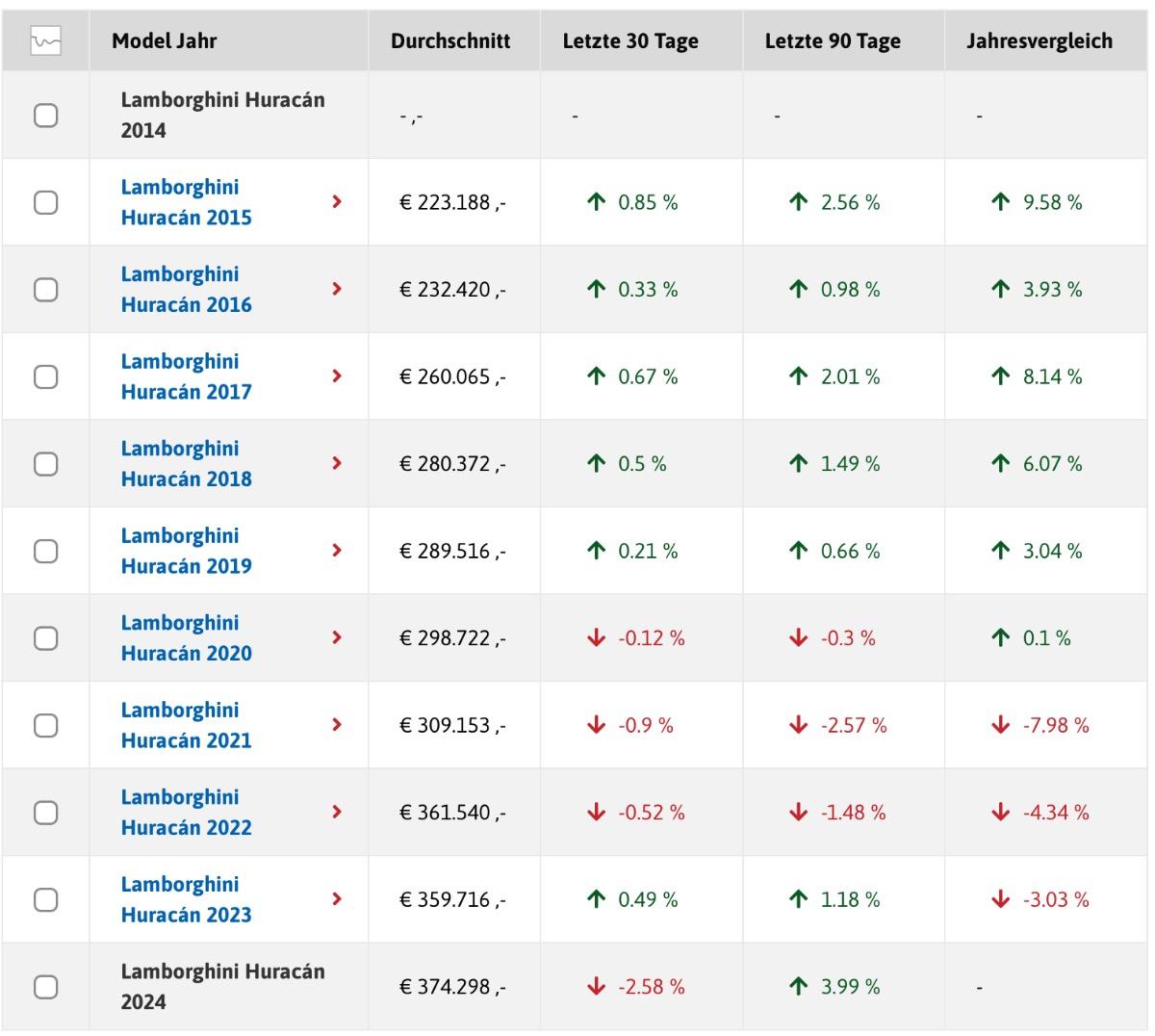Click the average price € 374.298
The width and height of the screenshot is (1155, 1036).
coord(452,987)
